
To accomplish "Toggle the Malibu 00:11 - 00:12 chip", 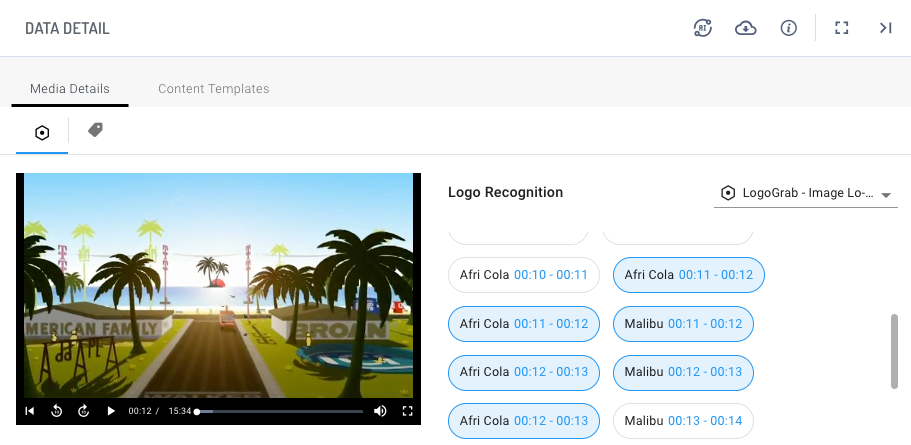I will click(x=683, y=324).
